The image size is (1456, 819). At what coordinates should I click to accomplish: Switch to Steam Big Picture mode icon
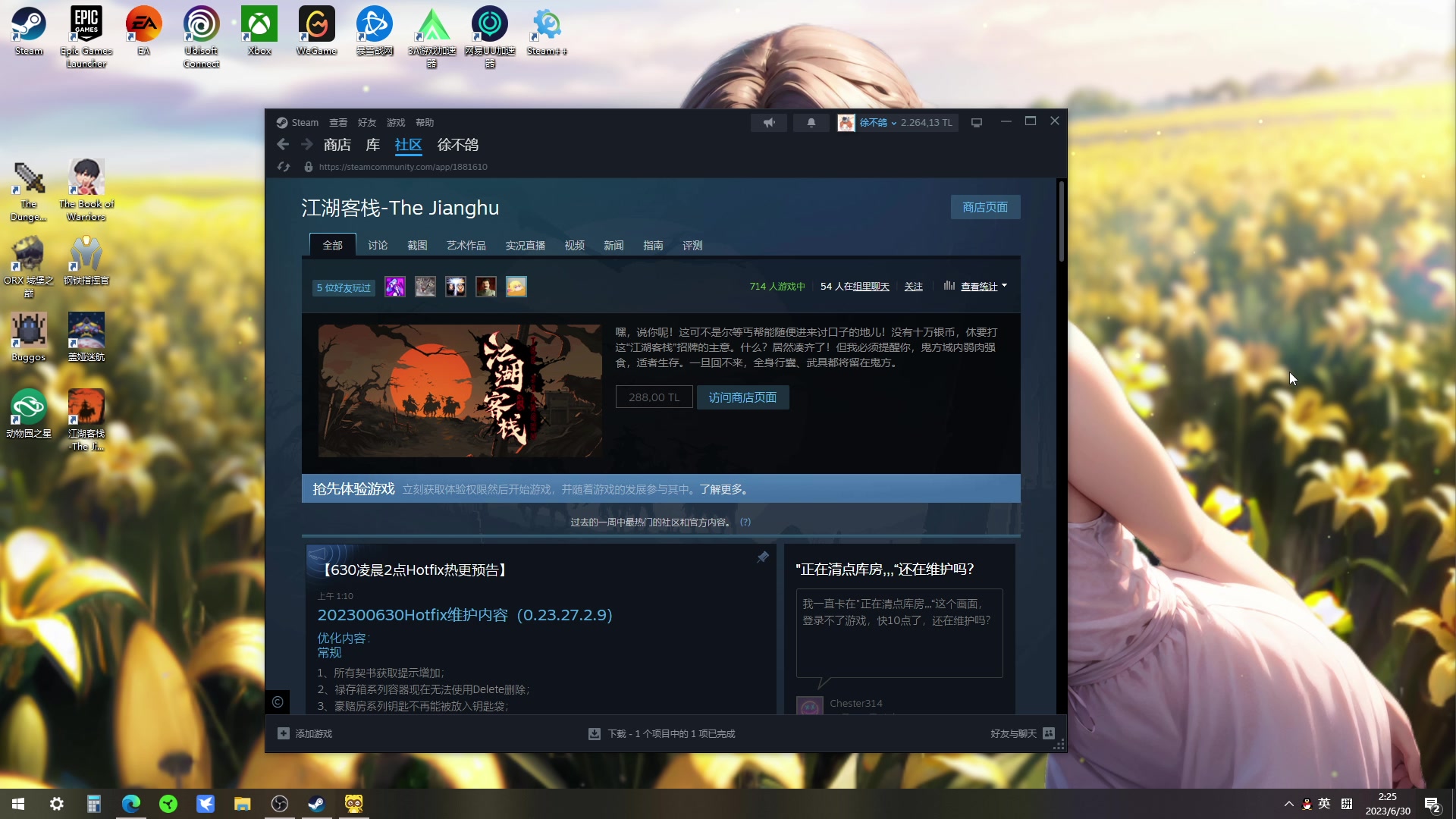click(977, 122)
